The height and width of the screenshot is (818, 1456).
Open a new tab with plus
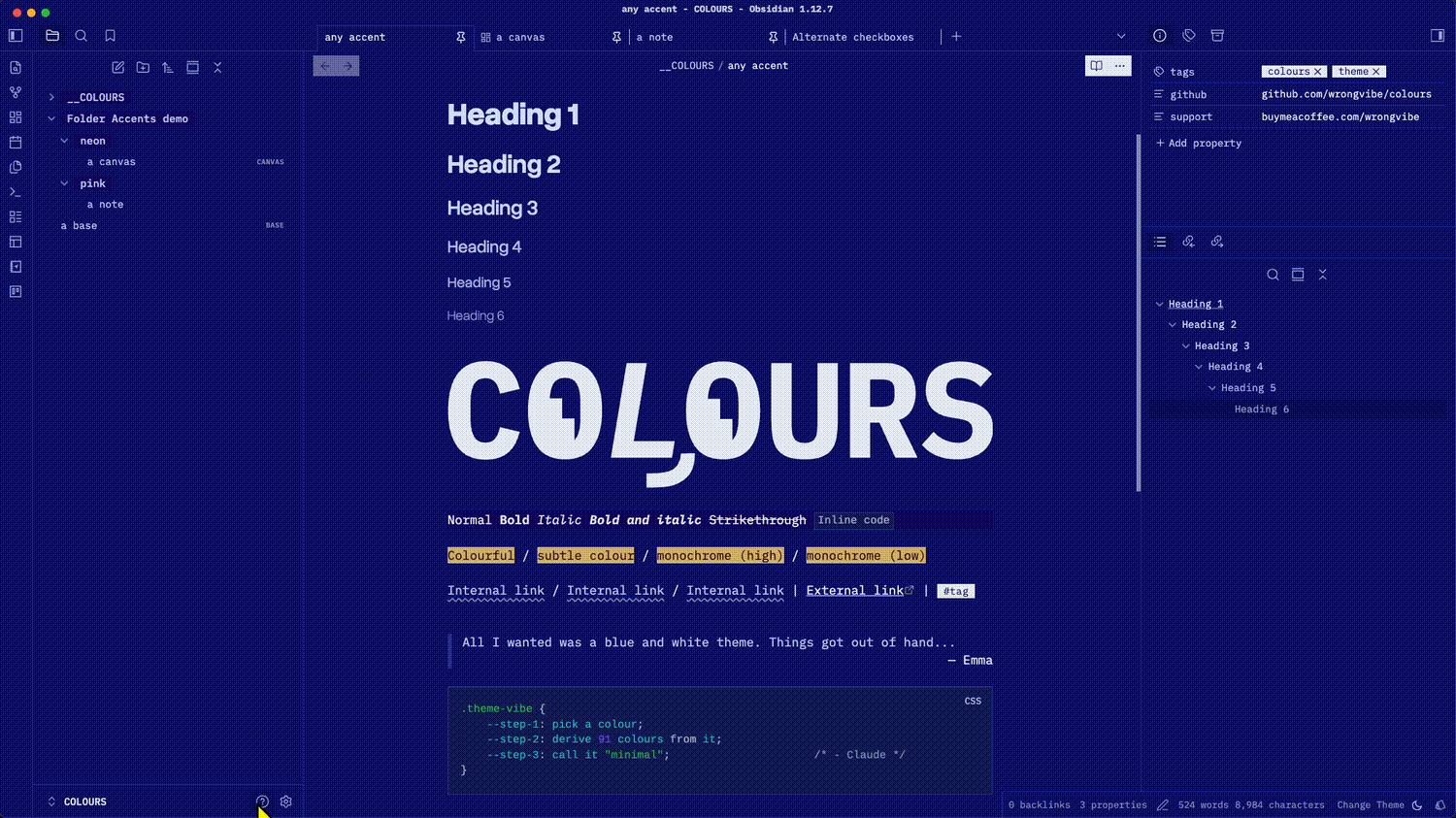point(956,37)
